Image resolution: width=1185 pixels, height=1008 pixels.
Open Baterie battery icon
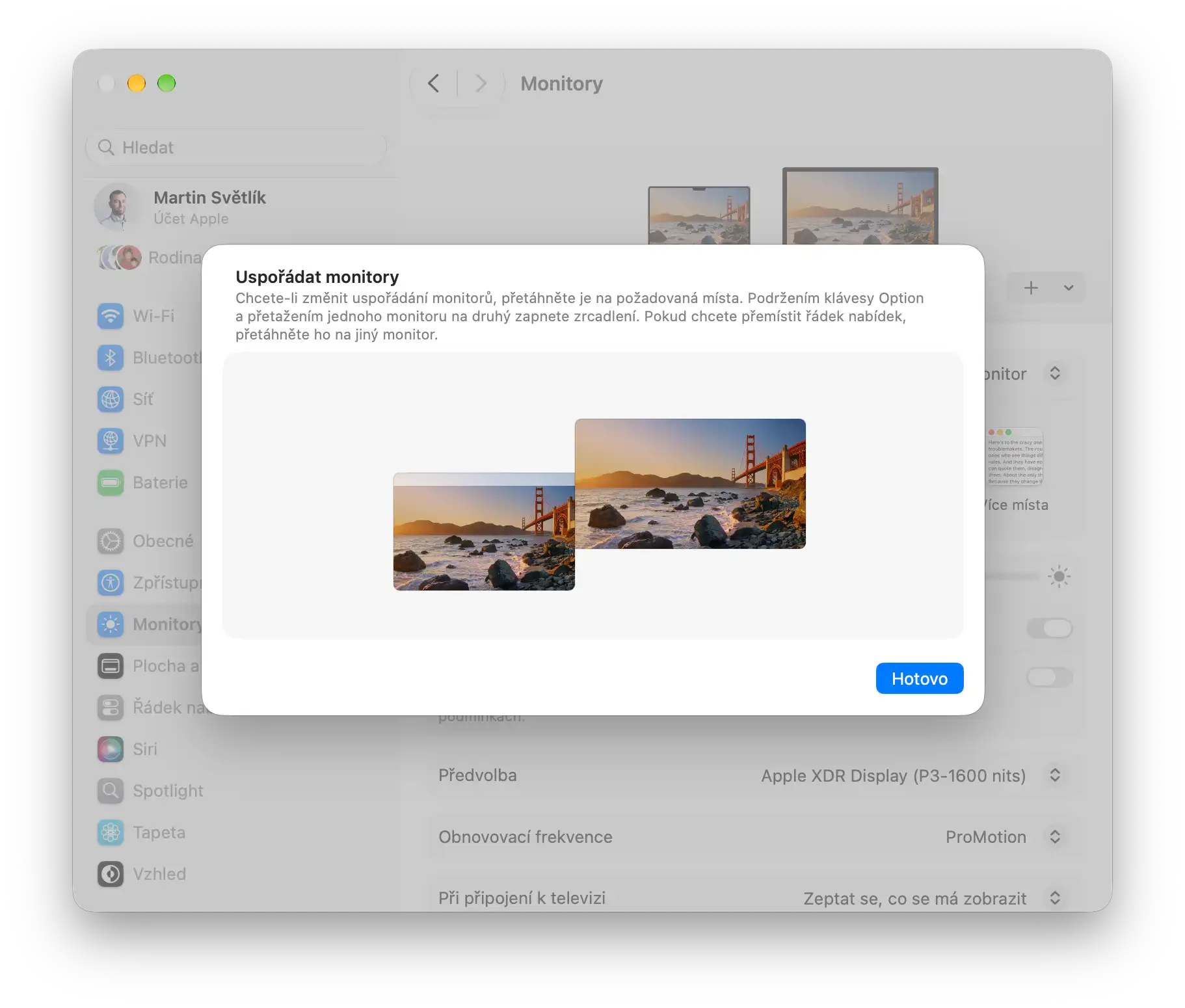(111, 483)
